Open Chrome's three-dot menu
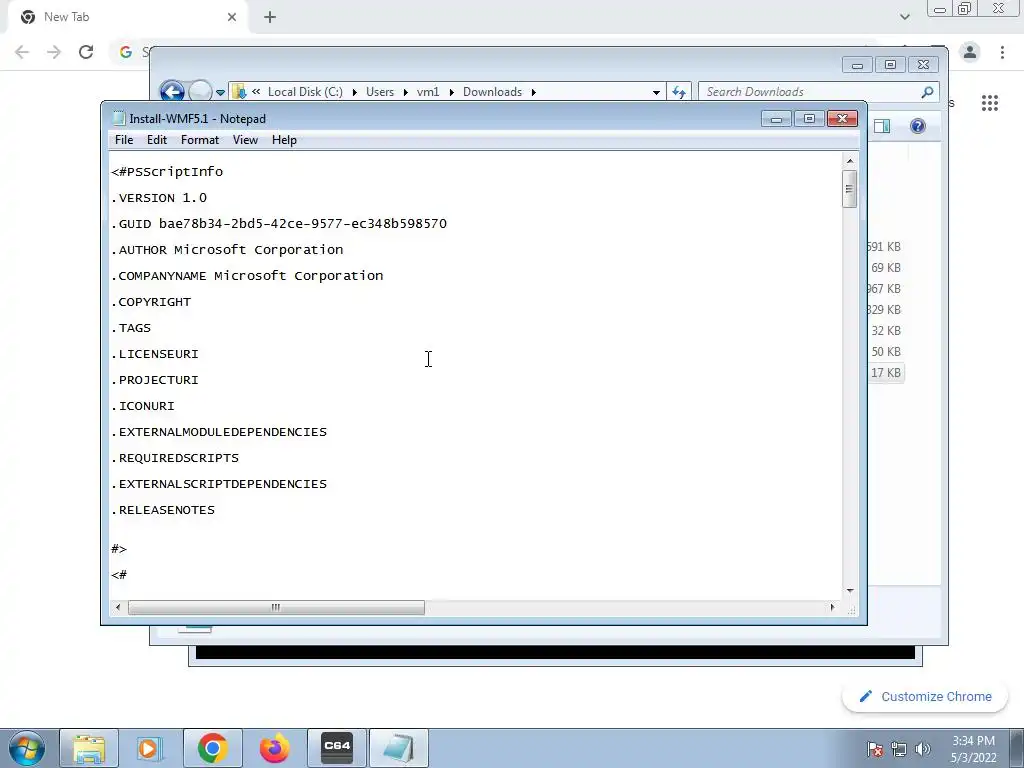This screenshot has height=768, width=1024. coord(1002,52)
